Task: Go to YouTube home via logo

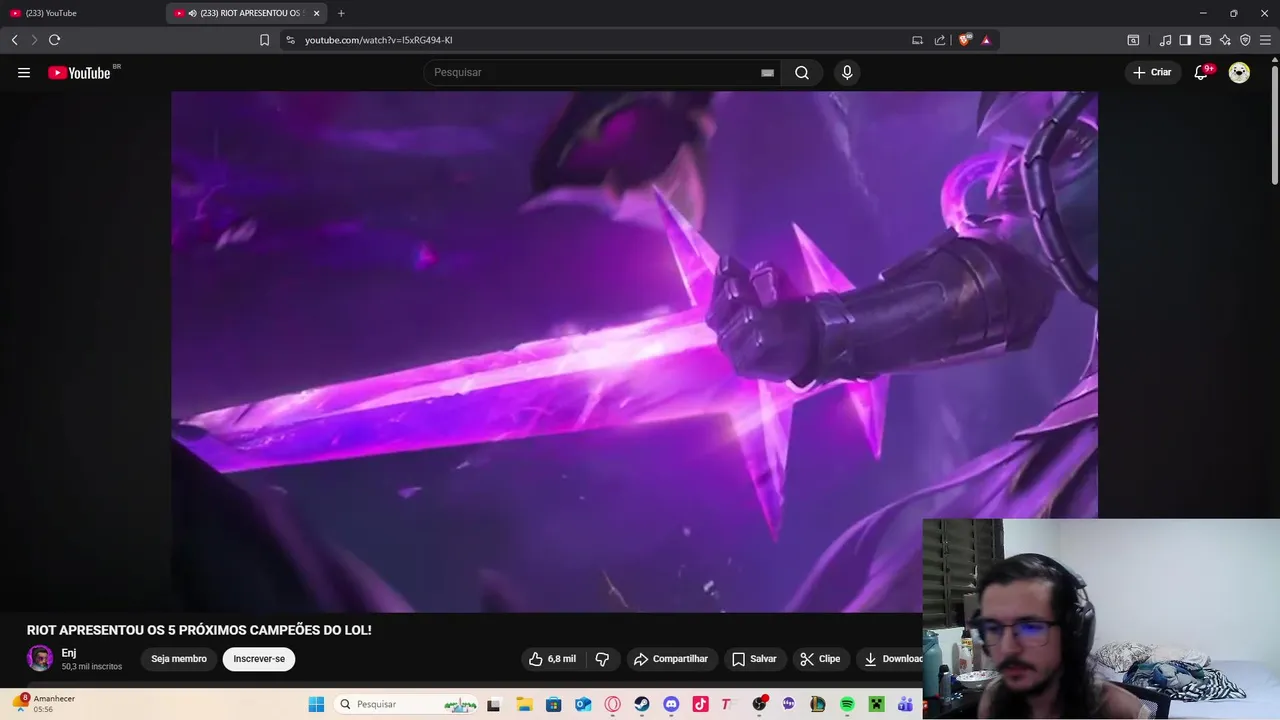Action: [80, 72]
